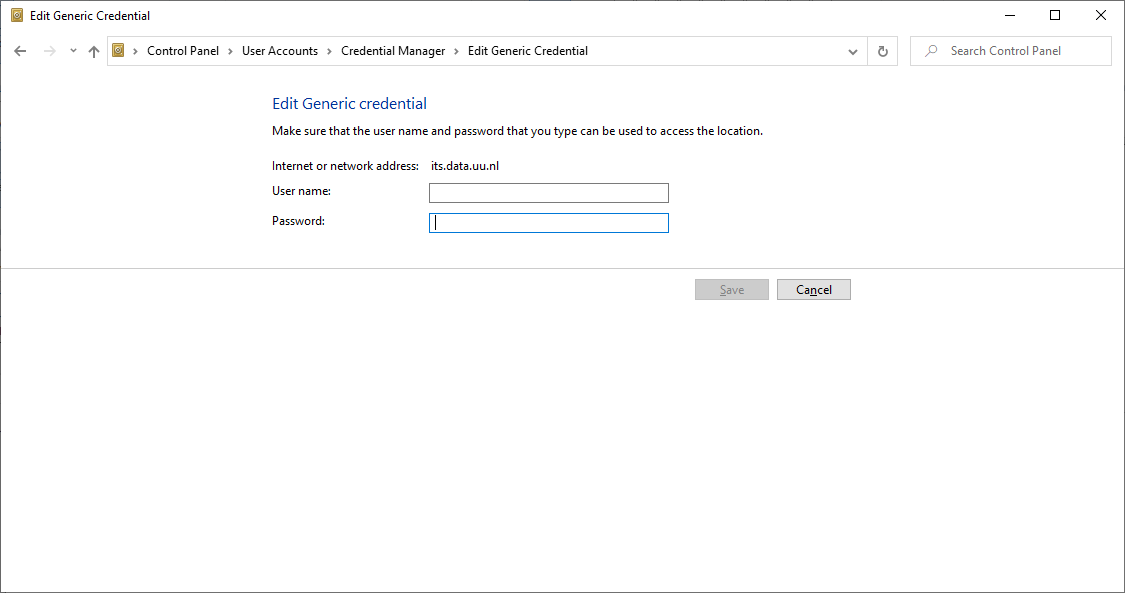
Task: Go up one level with Up arrow
Action: click(x=94, y=51)
